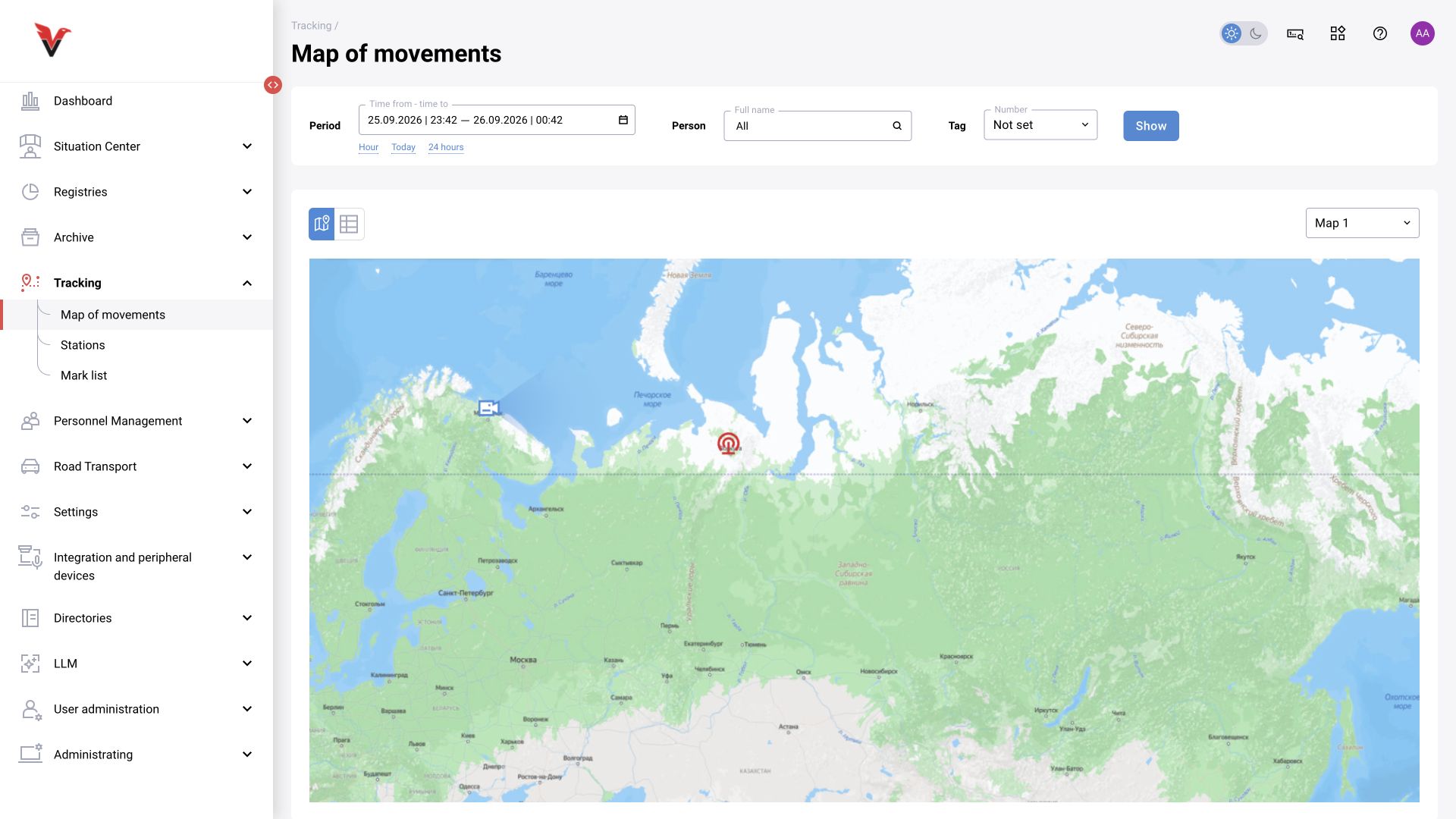Expand the User administration section

136,709
